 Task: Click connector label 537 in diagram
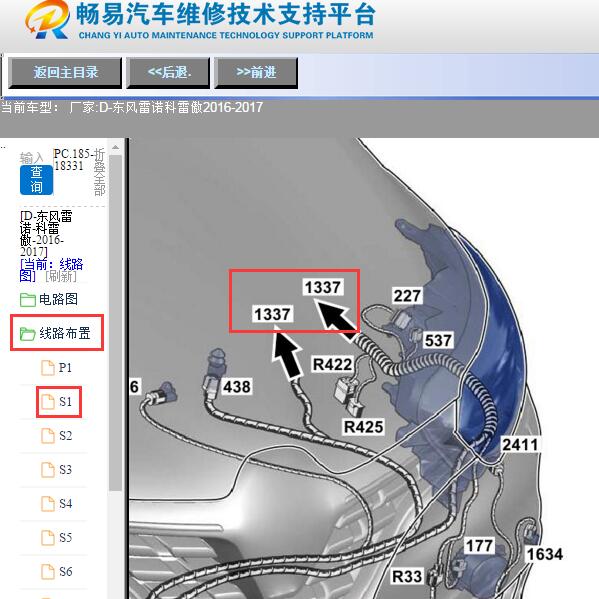coord(439,340)
